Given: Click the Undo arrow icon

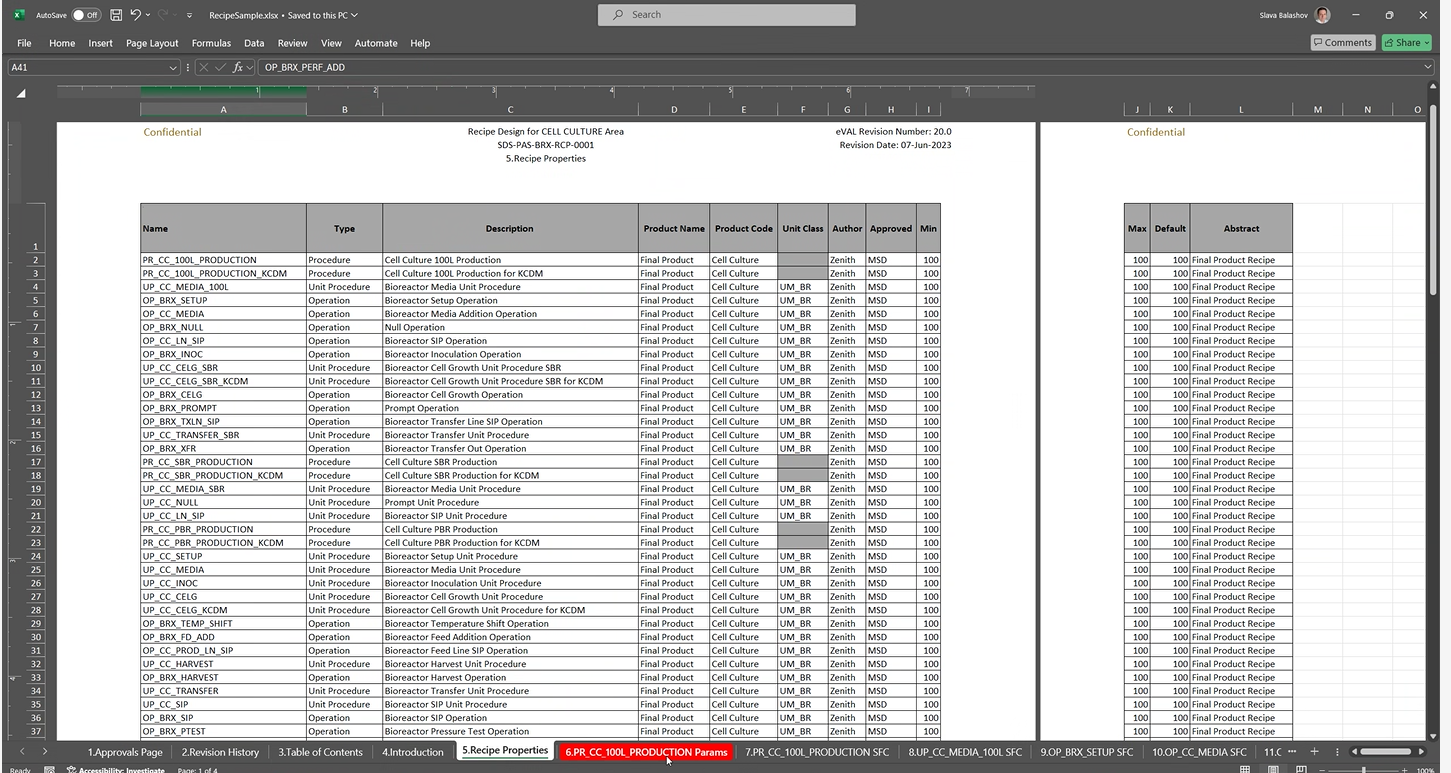Looking at the screenshot, I should coord(135,15).
